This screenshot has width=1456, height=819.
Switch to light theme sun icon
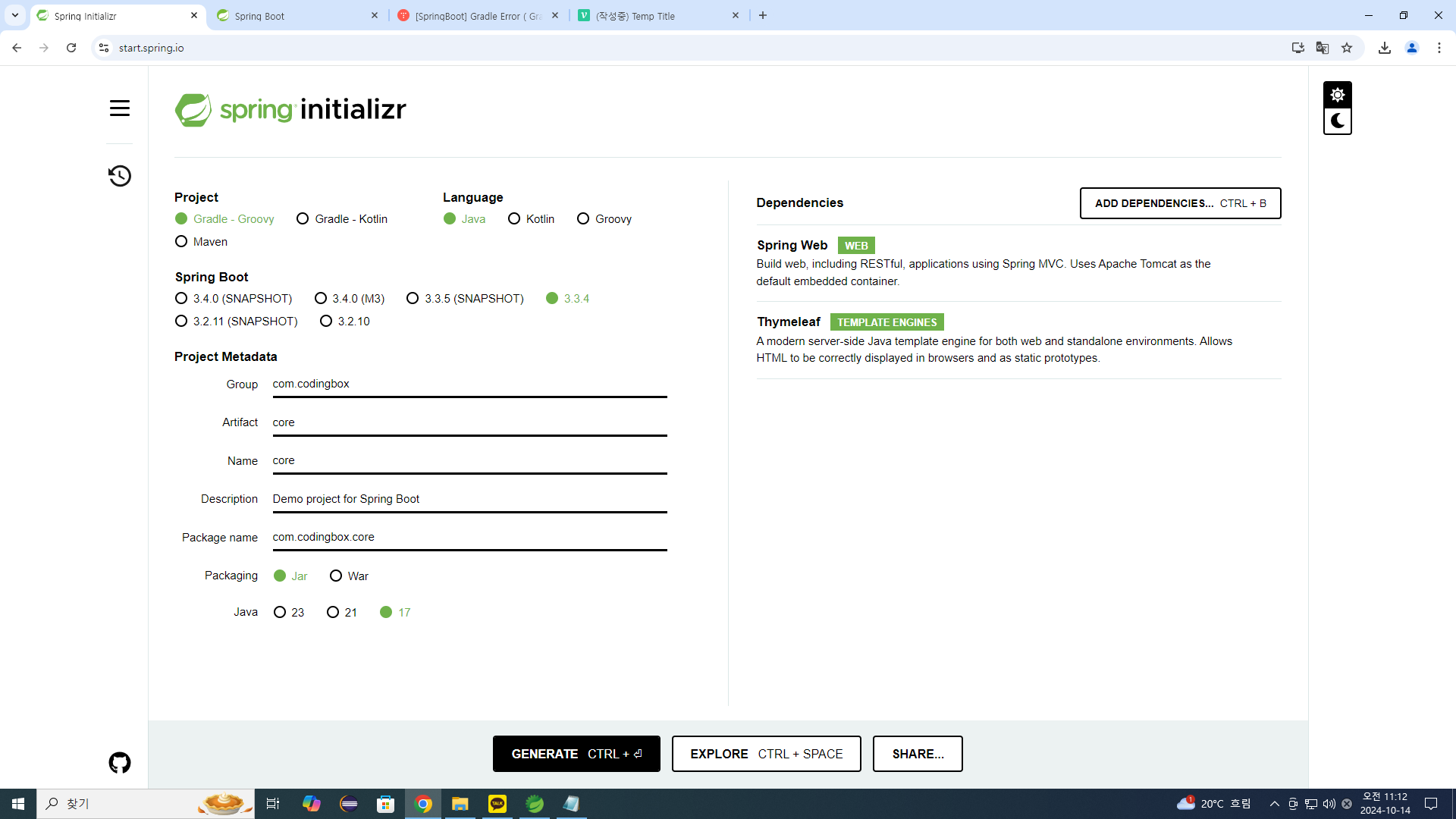click(x=1337, y=95)
